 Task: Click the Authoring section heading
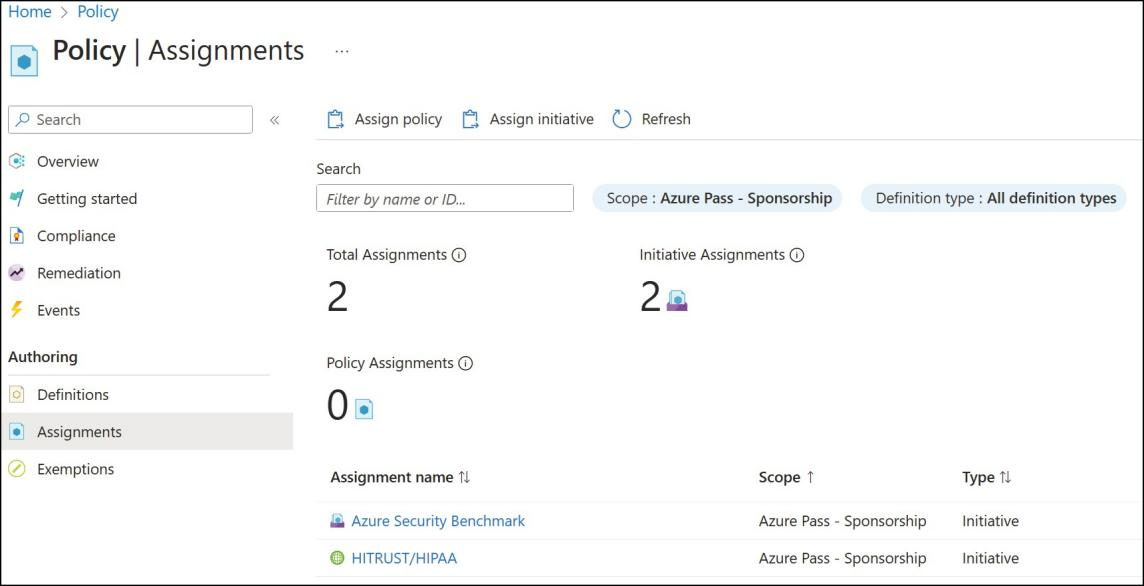(42, 357)
